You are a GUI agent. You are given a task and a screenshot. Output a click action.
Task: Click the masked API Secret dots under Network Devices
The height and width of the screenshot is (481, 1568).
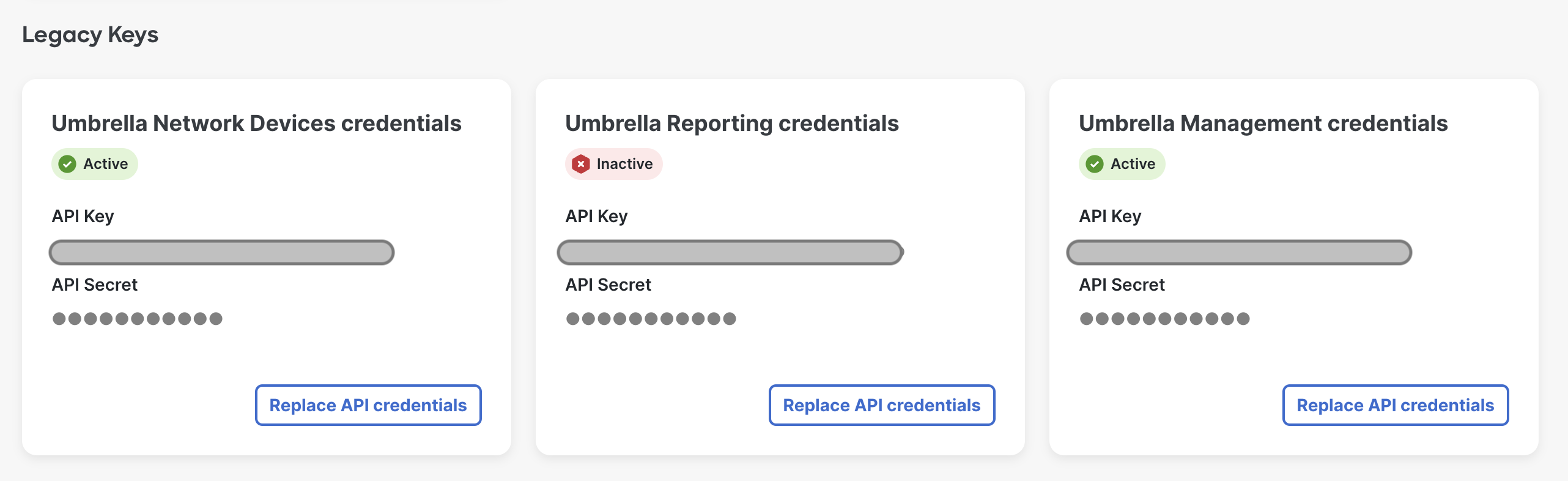click(x=137, y=318)
